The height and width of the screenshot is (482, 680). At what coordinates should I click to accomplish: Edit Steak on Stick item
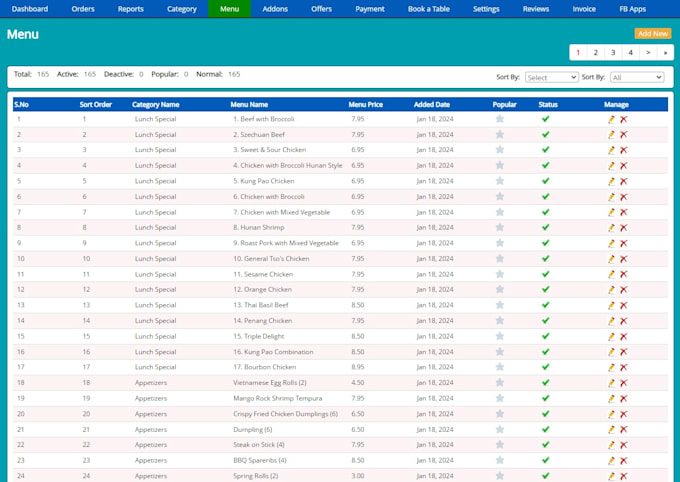611,445
